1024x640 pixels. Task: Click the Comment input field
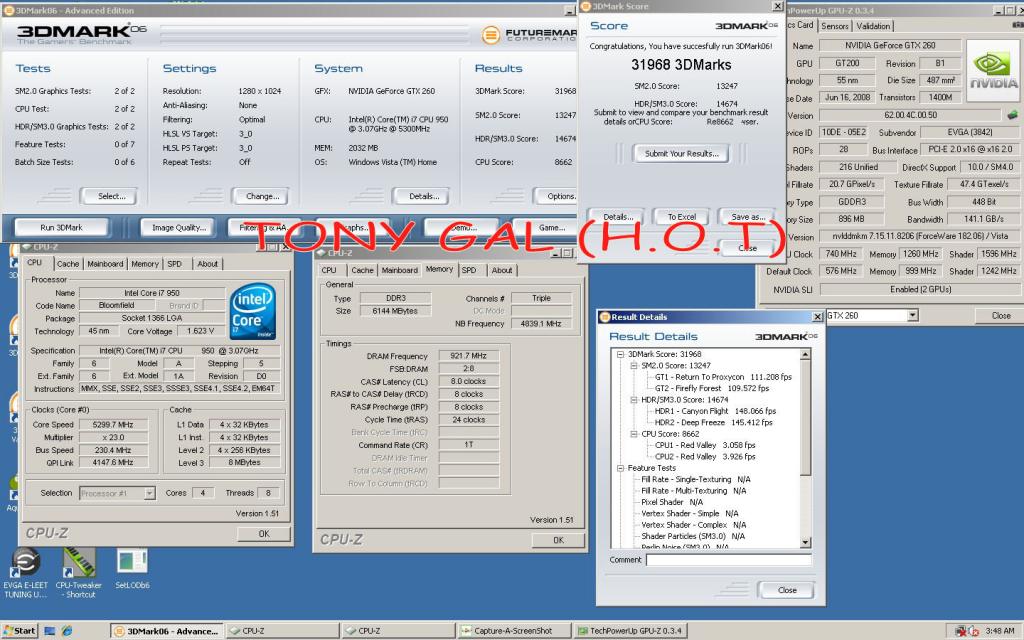pos(729,560)
